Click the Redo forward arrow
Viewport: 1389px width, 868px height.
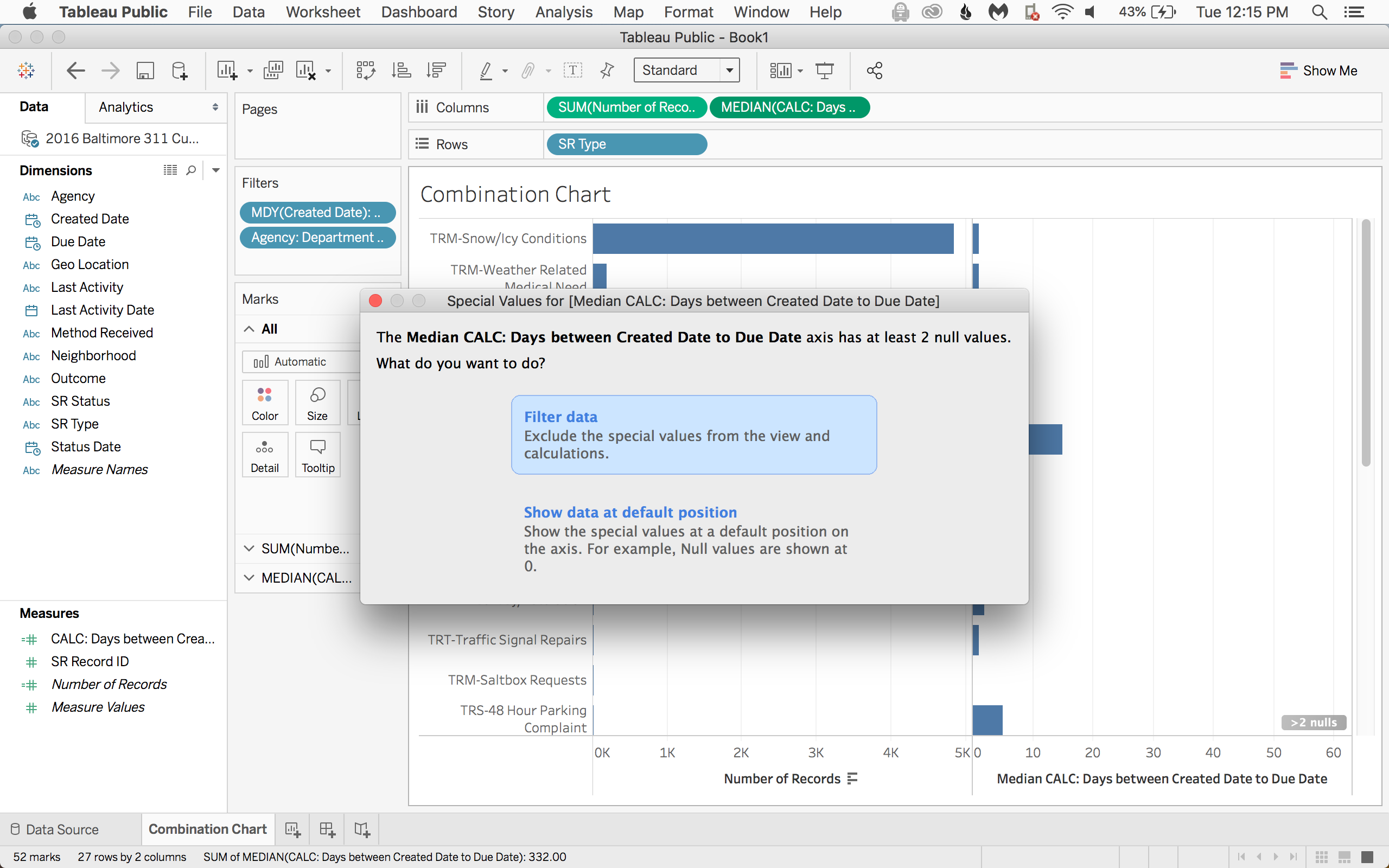pos(110,71)
